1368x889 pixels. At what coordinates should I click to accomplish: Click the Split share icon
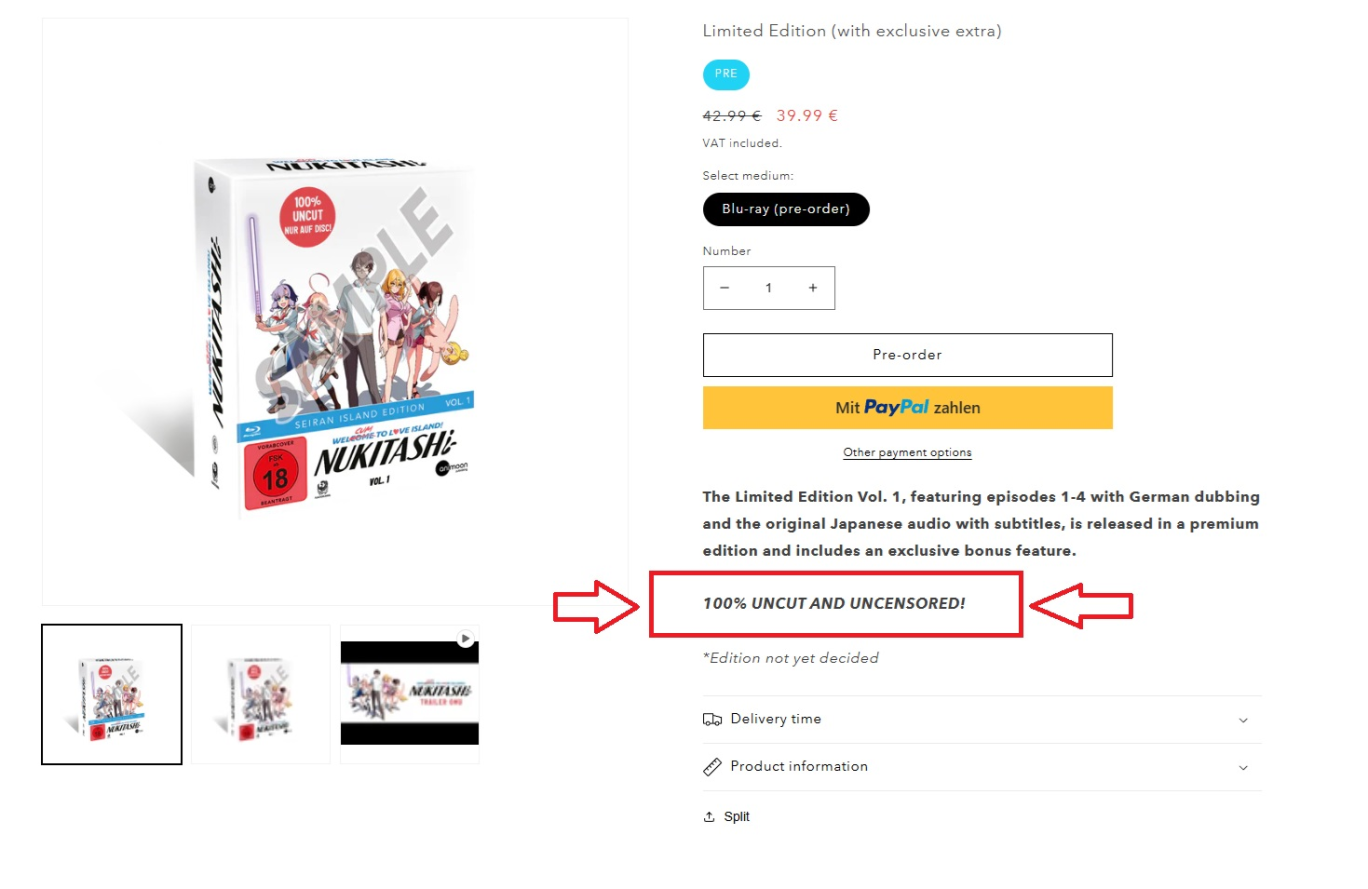point(709,817)
